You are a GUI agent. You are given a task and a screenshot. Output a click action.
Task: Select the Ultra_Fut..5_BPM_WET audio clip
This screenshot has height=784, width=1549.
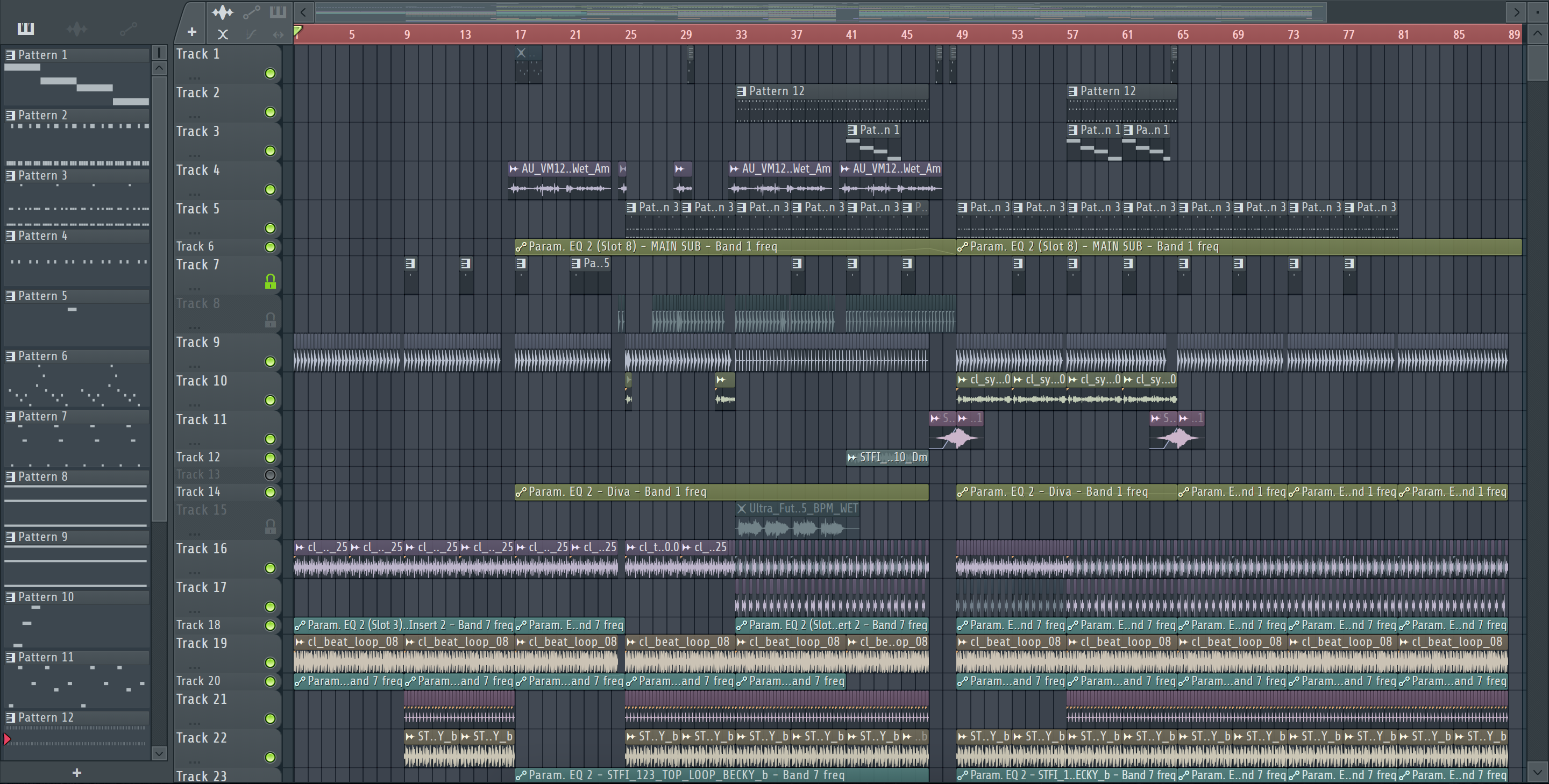[x=797, y=521]
